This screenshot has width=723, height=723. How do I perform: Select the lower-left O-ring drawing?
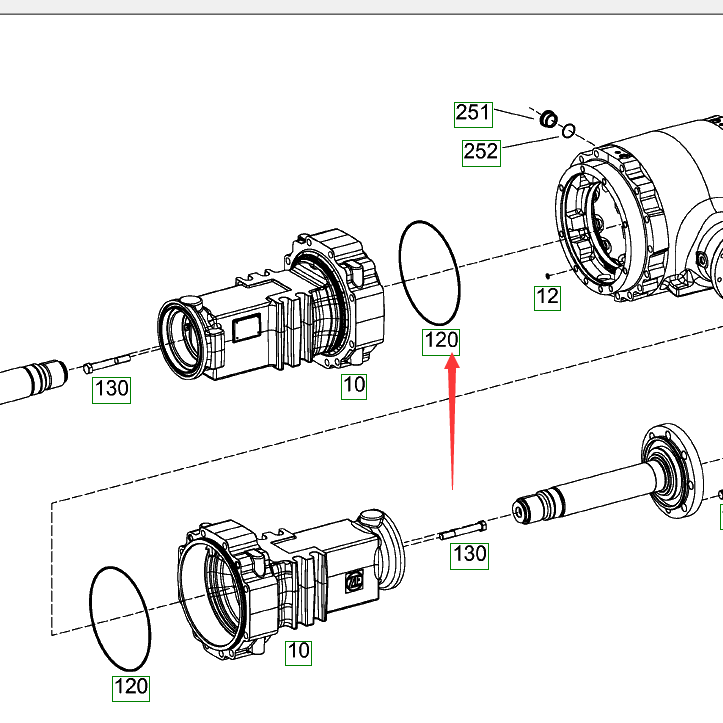click(120, 617)
